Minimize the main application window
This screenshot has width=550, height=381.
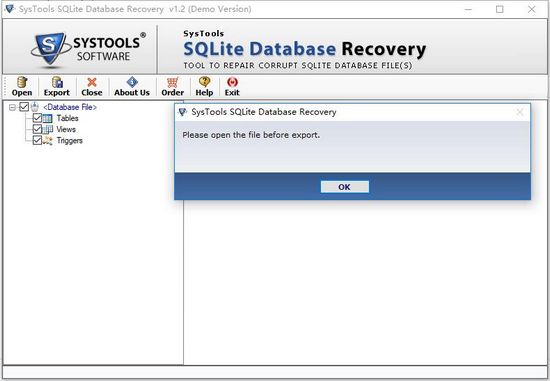[x=468, y=9]
